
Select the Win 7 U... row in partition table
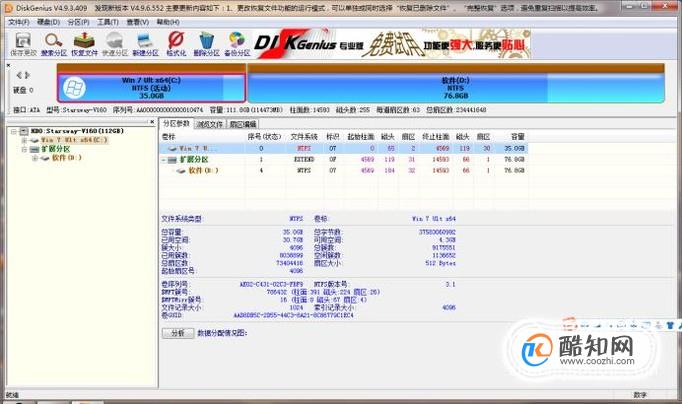[x=344, y=148]
